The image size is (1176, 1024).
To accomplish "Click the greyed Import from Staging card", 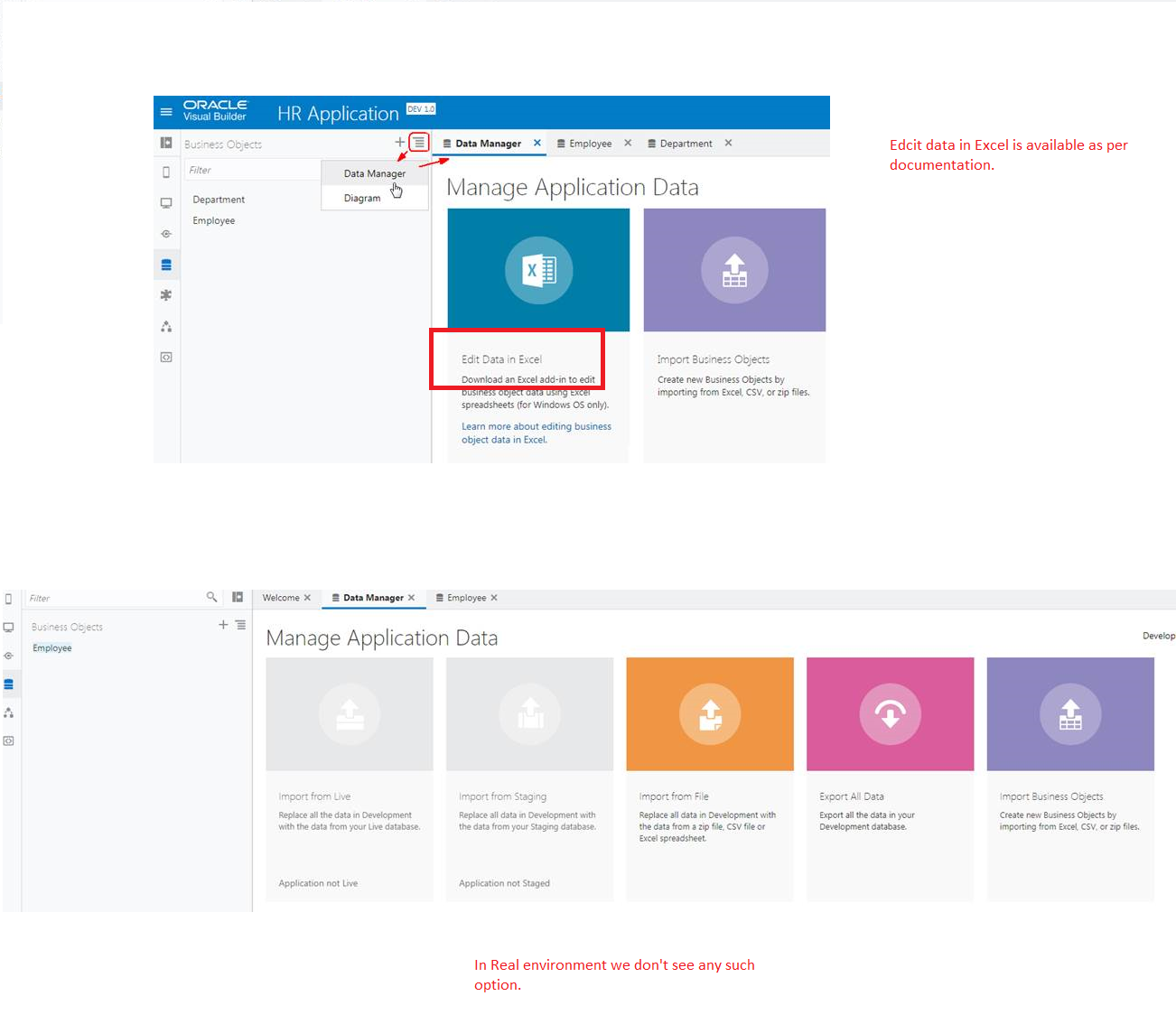I will [x=529, y=779].
